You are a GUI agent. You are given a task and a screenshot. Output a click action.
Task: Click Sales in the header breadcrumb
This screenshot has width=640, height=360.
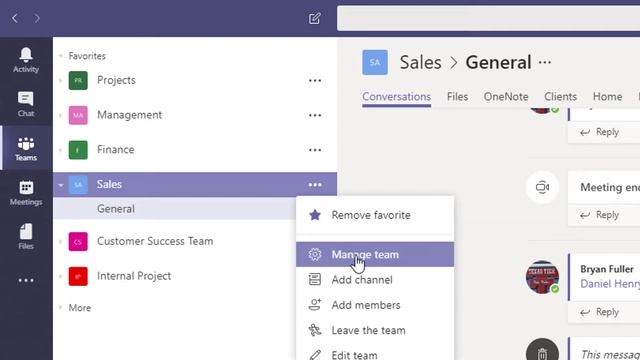coord(420,62)
